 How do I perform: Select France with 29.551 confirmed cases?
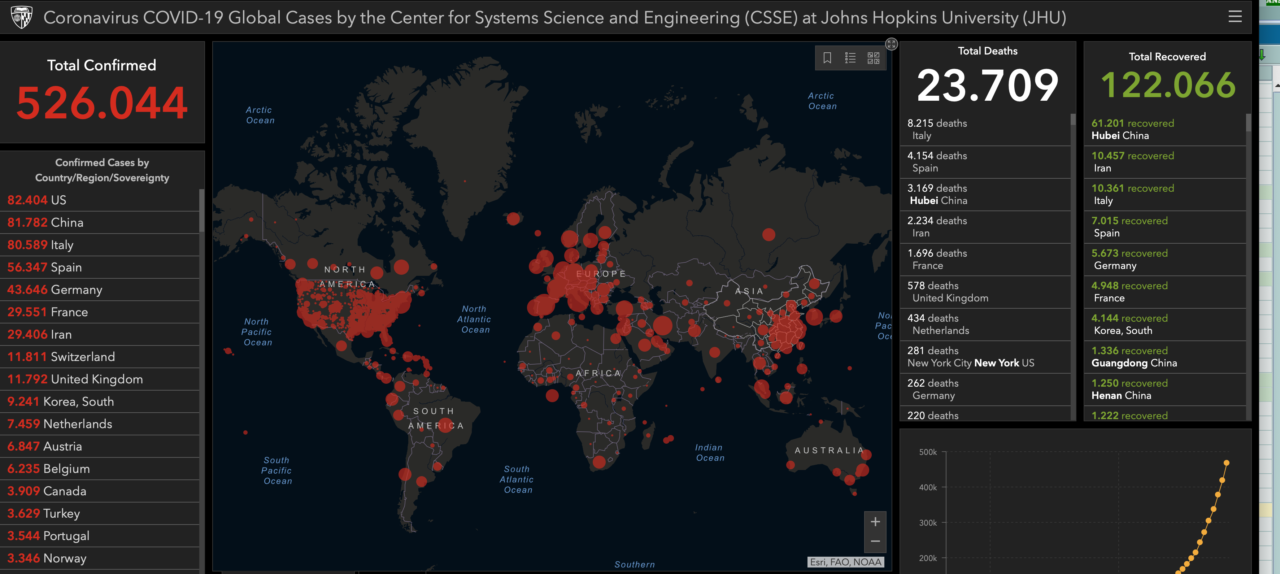point(101,312)
